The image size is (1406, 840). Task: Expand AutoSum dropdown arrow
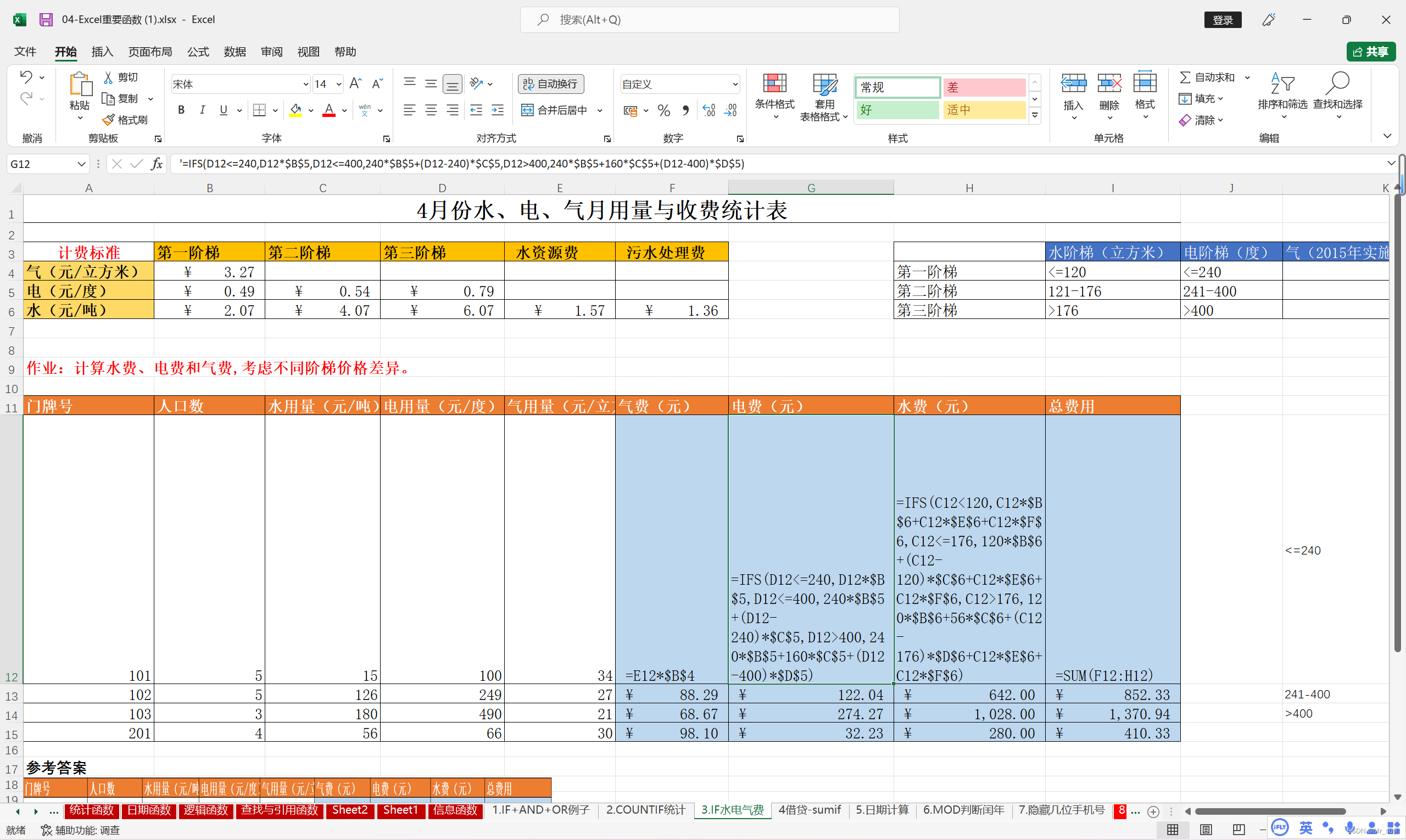tap(1247, 77)
